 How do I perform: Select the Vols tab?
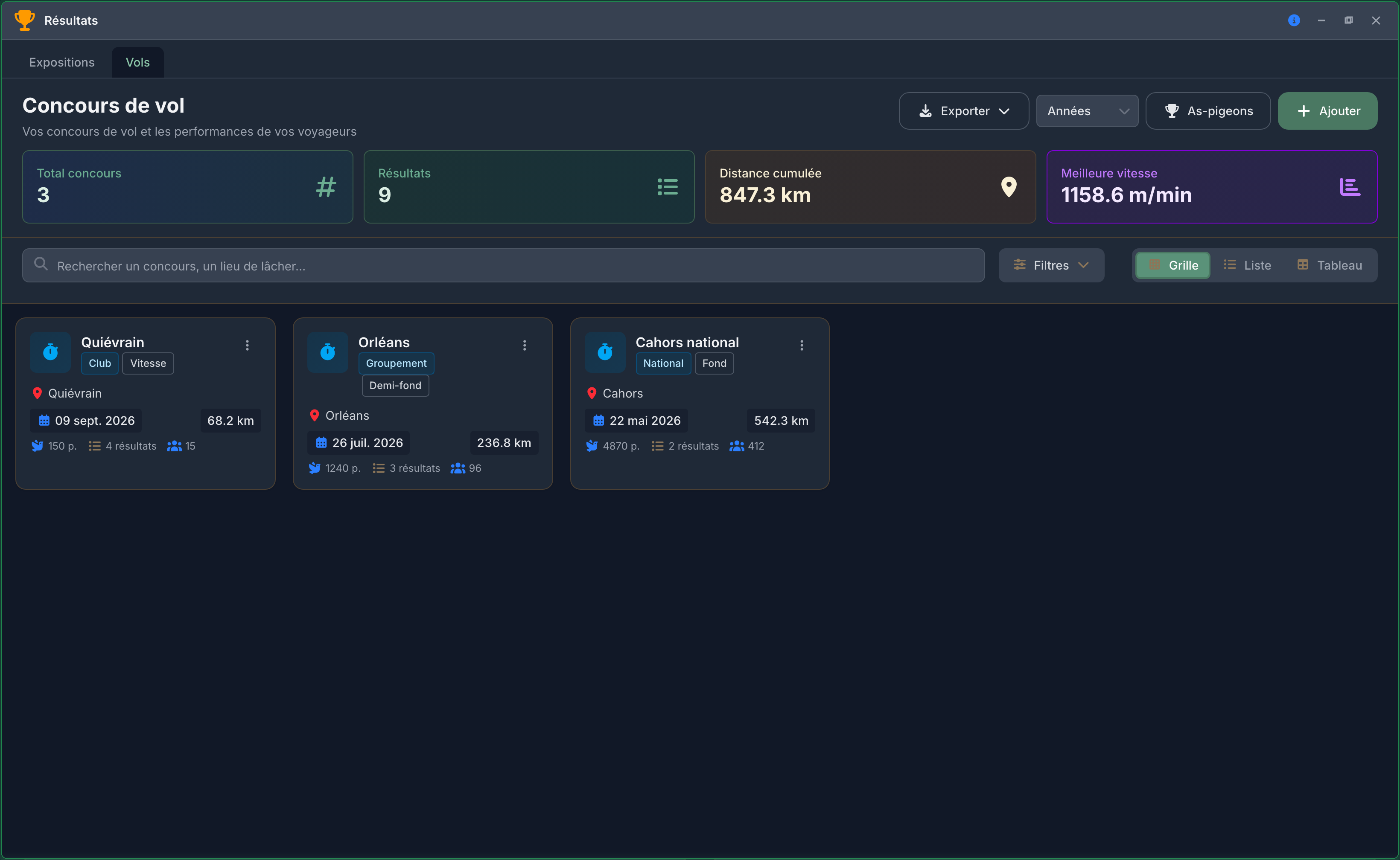point(138,63)
